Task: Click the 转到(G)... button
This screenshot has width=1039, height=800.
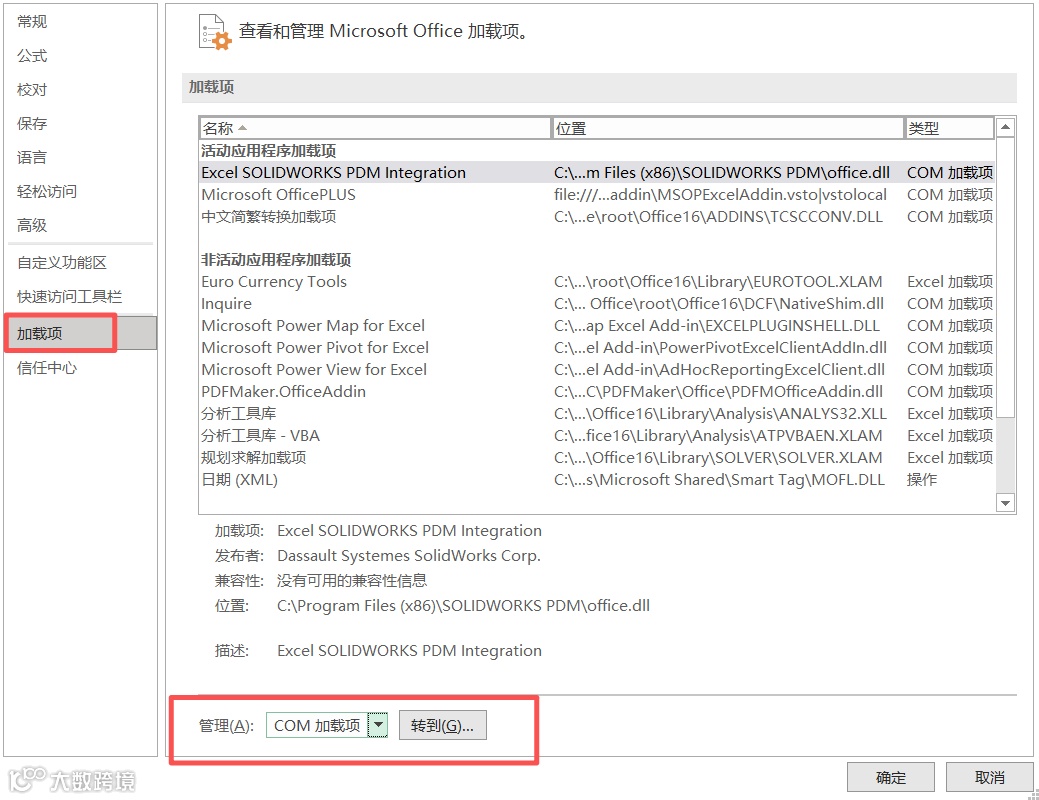Action: [443, 725]
